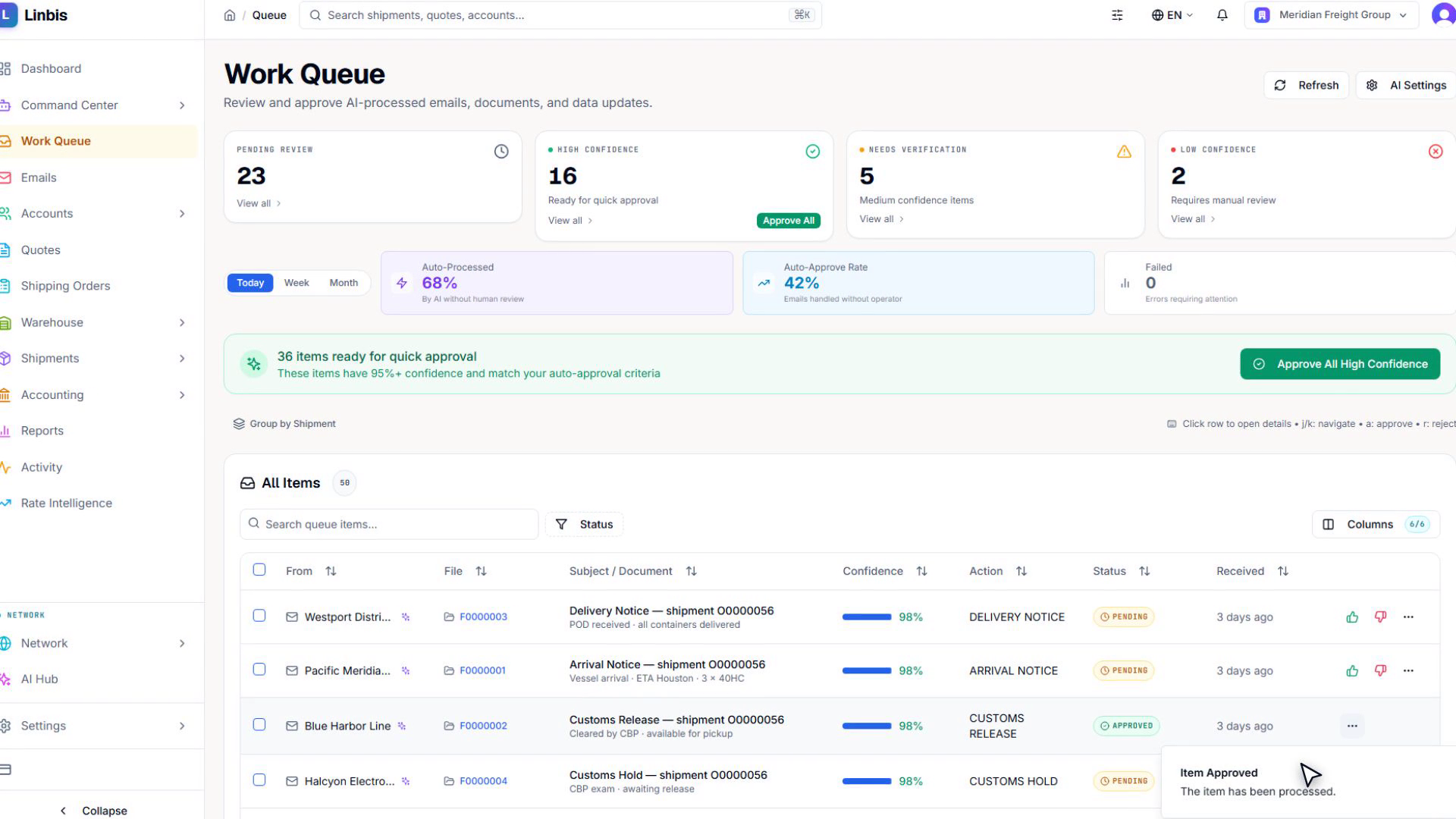Approve the Westport Distri... item with thumbs up
The height and width of the screenshot is (819, 1456).
(1352, 617)
